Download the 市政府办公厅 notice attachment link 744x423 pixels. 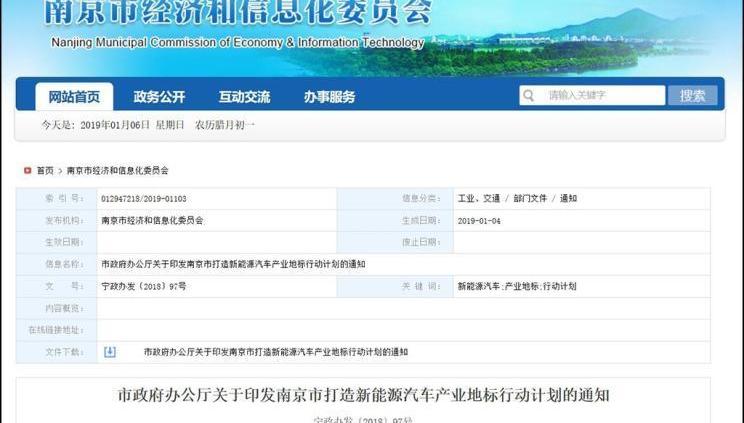click(x=275, y=352)
